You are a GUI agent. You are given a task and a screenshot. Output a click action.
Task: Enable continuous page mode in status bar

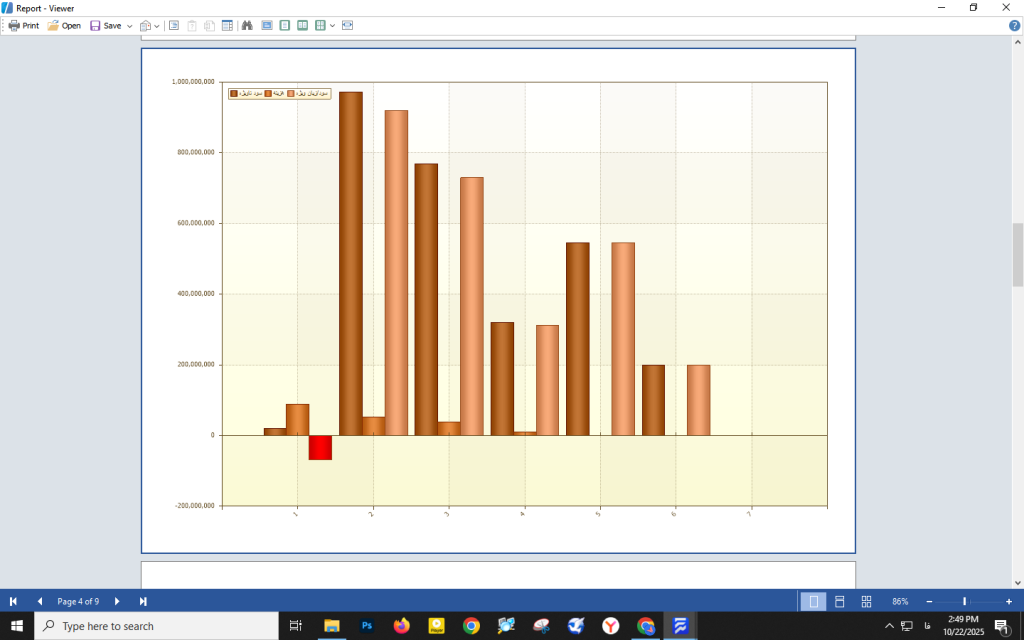click(x=840, y=601)
